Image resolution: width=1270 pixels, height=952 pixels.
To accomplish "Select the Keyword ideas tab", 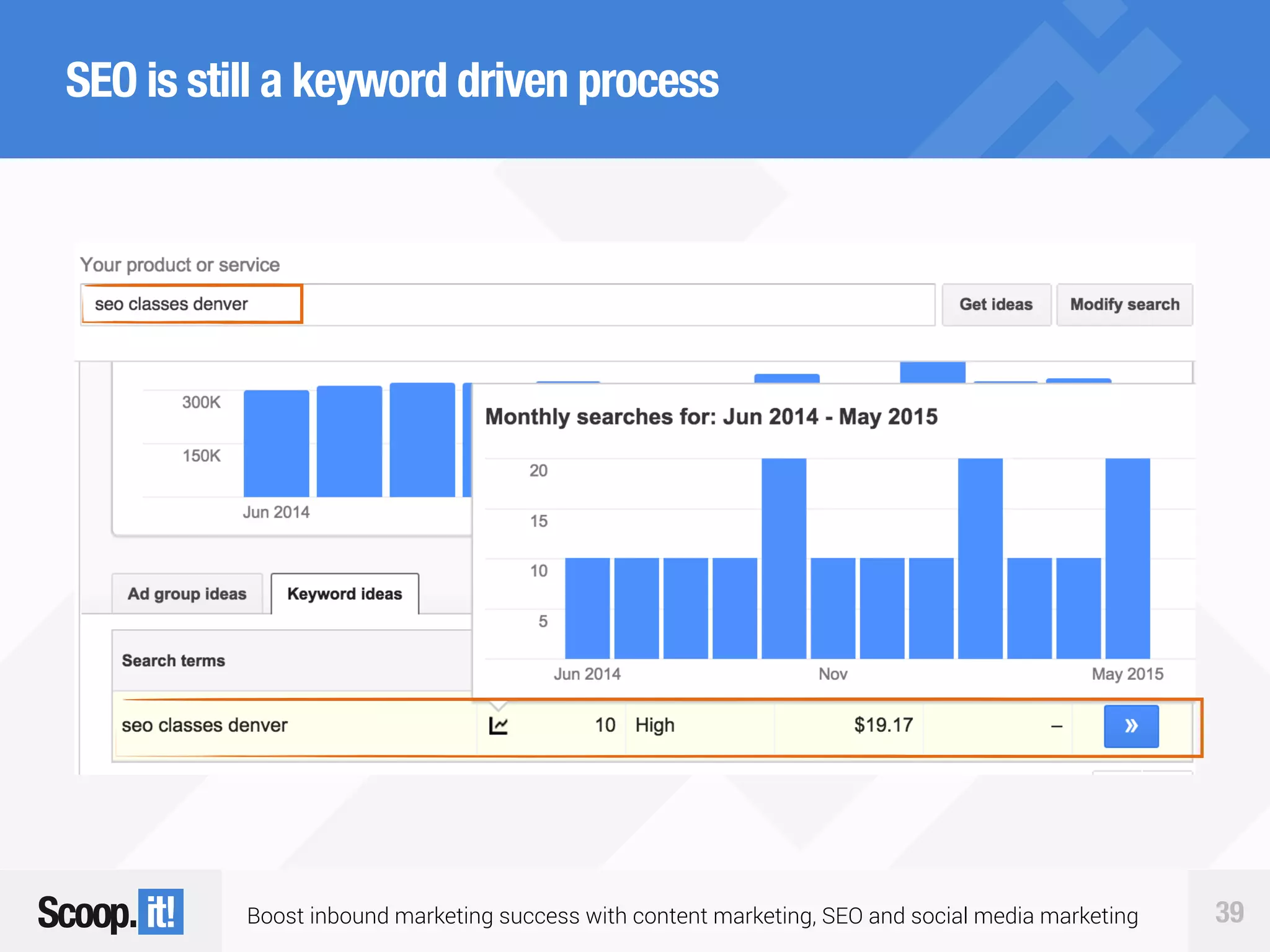I will tap(345, 594).
